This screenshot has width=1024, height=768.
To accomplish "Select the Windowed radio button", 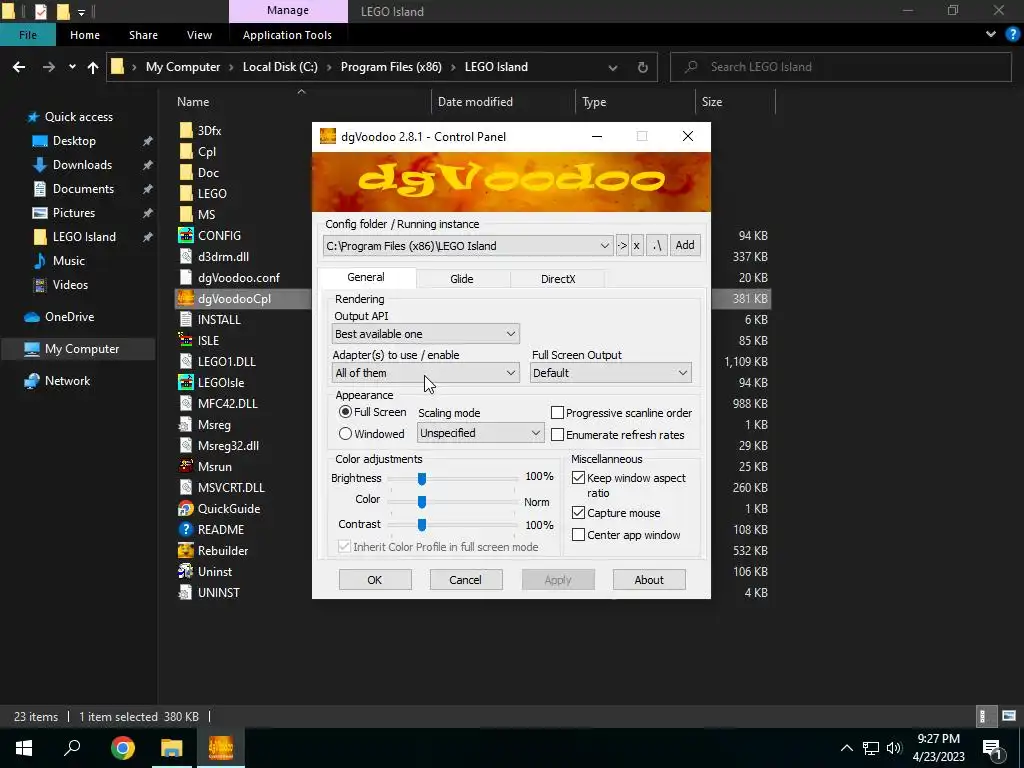I will (x=345, y=434).
